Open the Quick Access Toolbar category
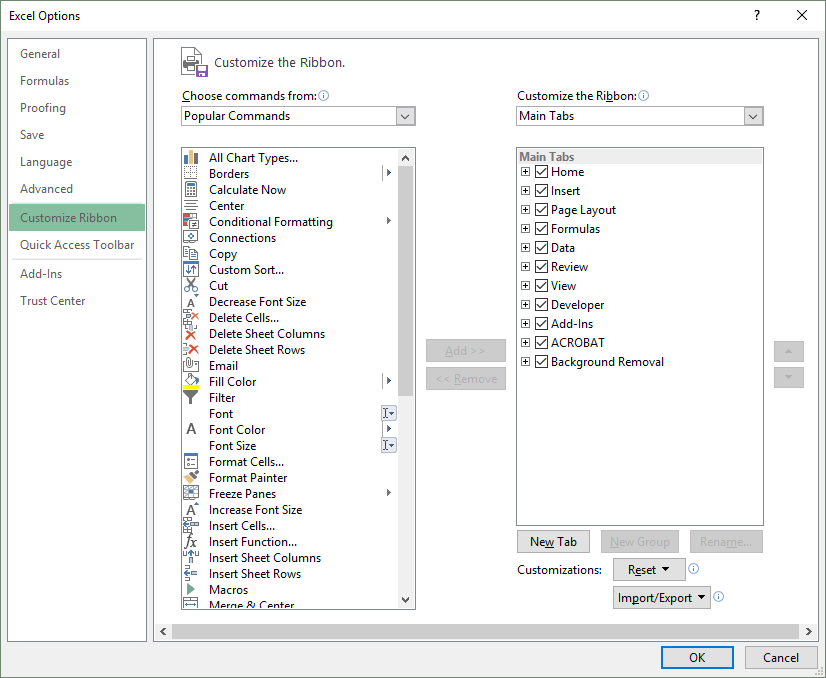Image resolution: width=826 pixels, height=678 pixels. point(77,244)
